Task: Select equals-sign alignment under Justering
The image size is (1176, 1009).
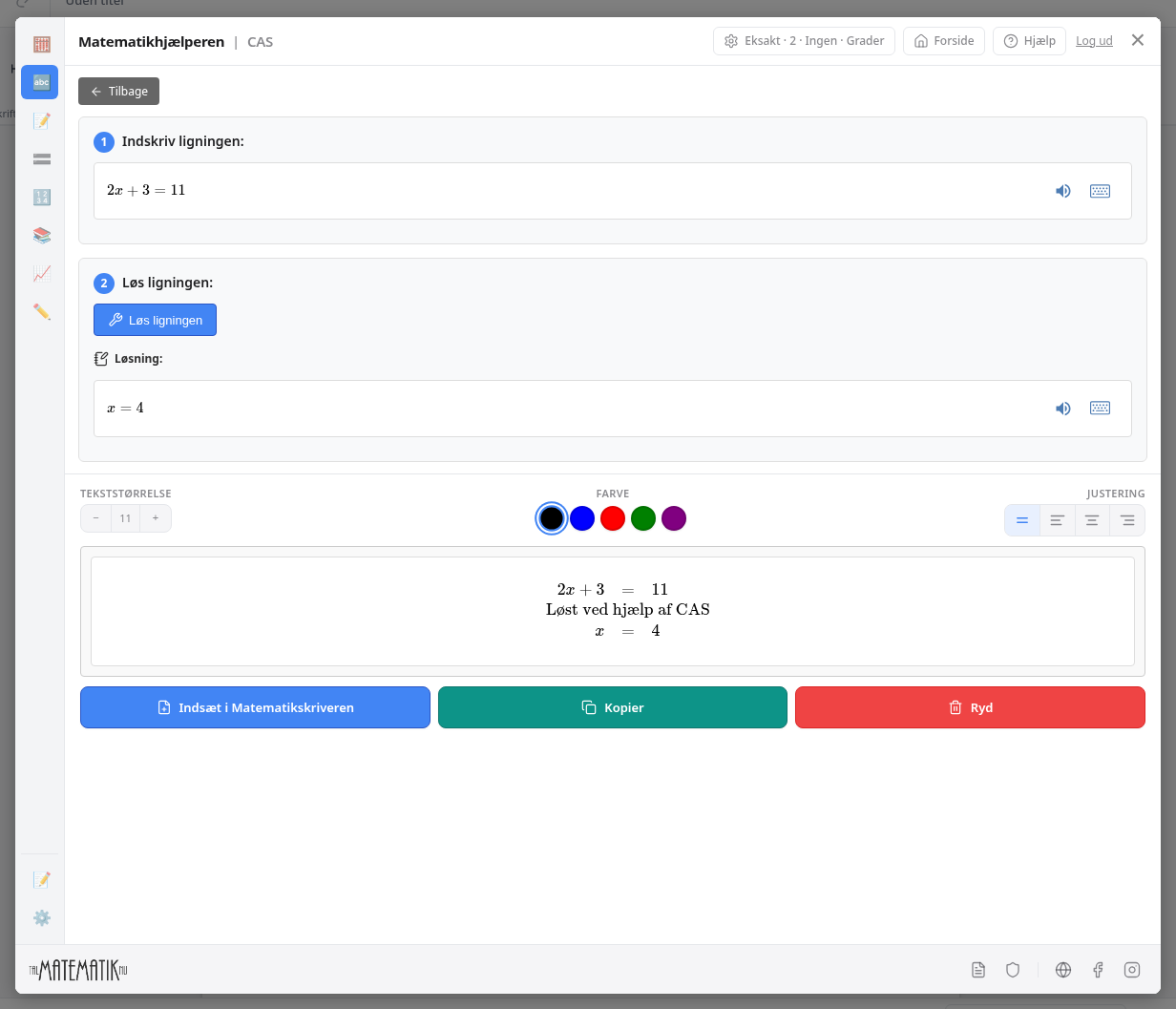Action: (1022, 520)
